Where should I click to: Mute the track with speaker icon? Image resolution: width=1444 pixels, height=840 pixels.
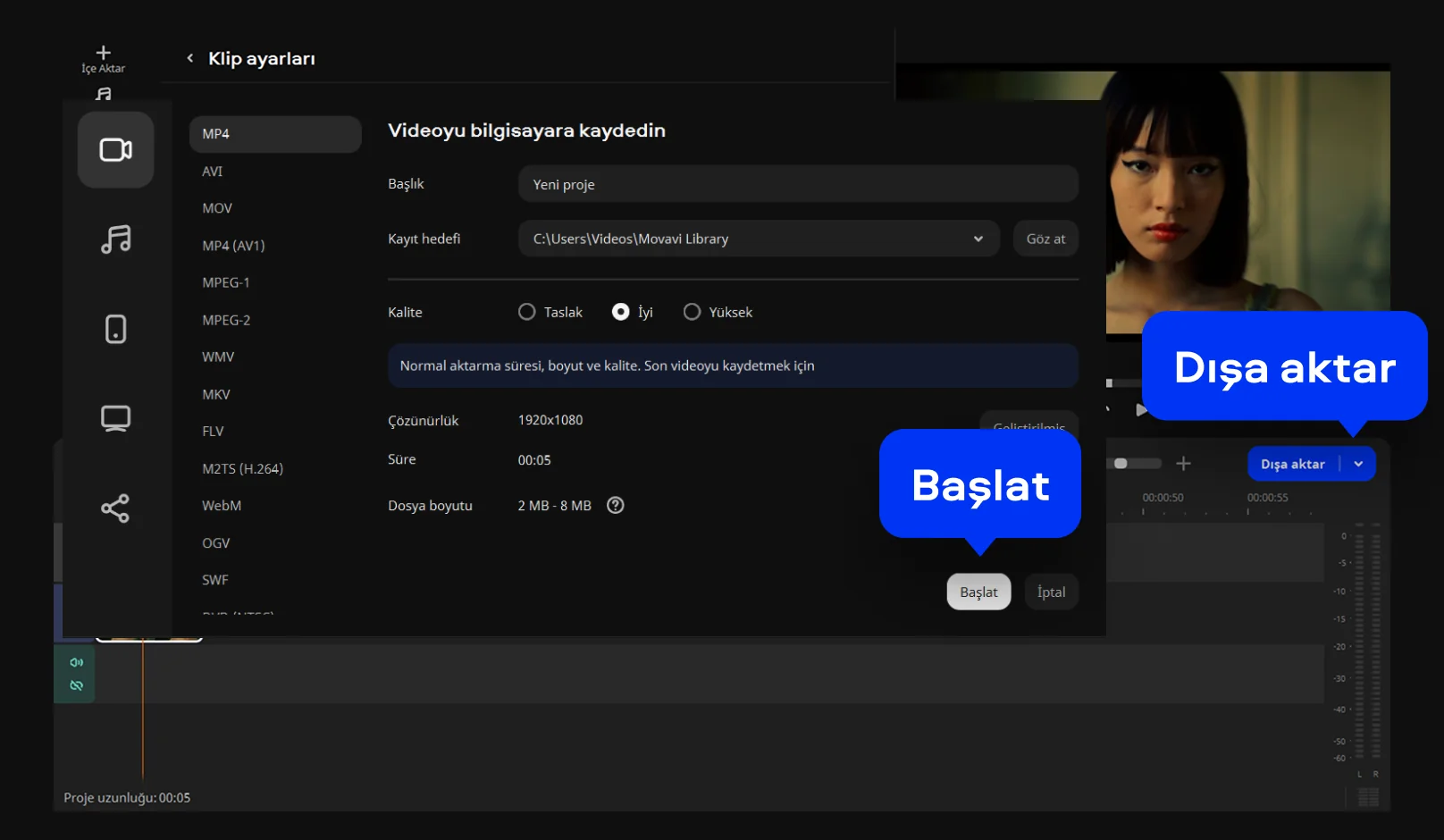pos(76,662)
